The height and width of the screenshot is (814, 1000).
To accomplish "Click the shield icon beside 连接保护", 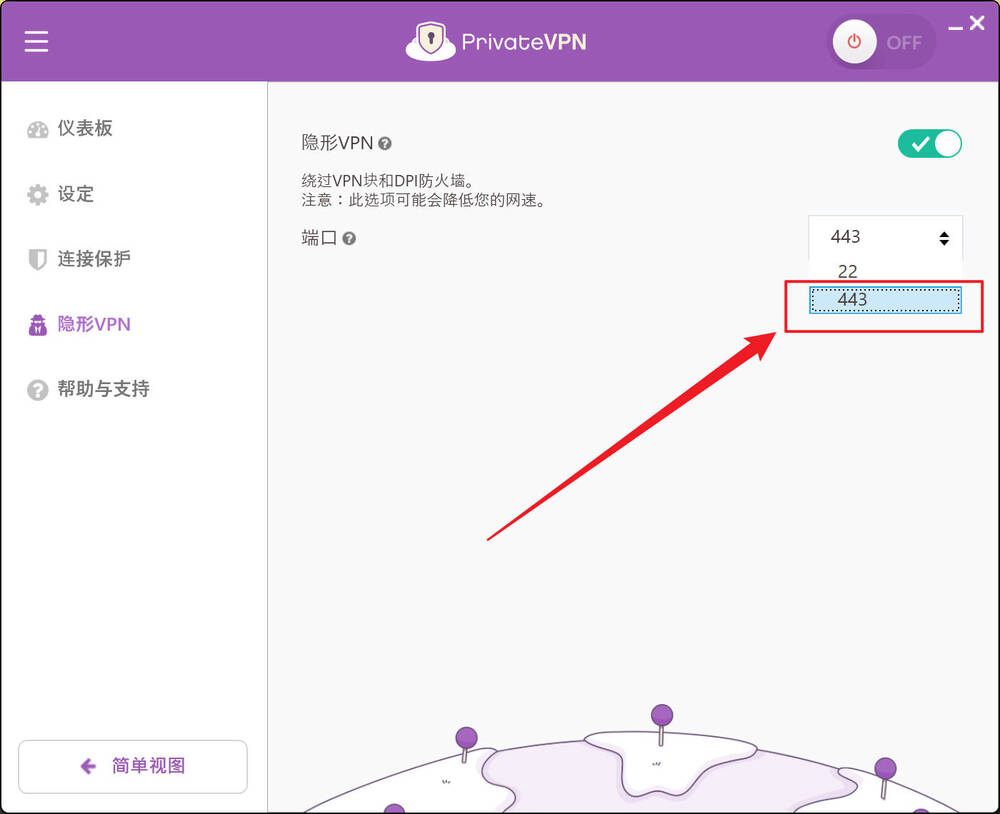I will (38, 259).
